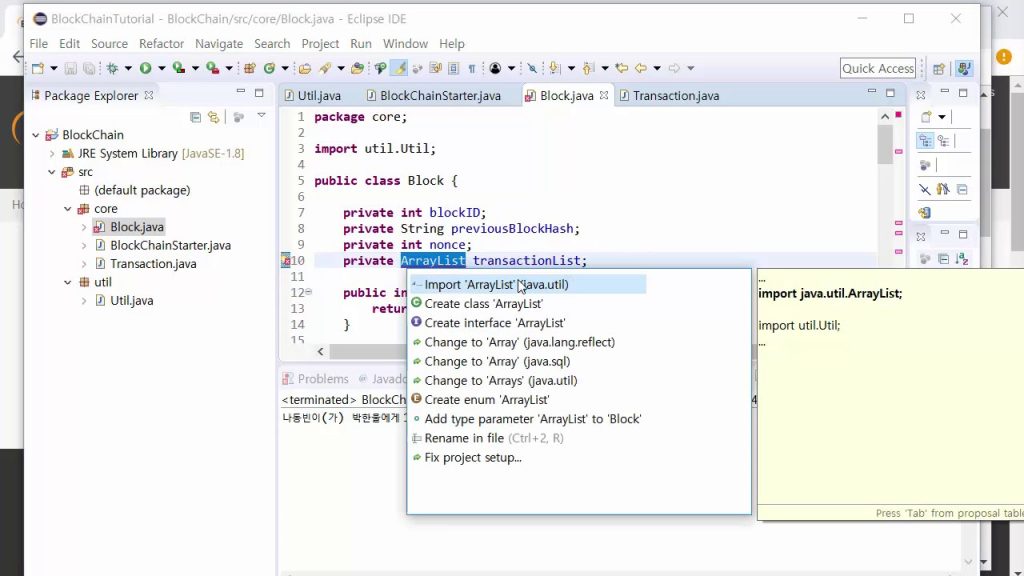Screen dimensions: 1024x576
Task: Collapse the core package node
Action: coord(67,209)
